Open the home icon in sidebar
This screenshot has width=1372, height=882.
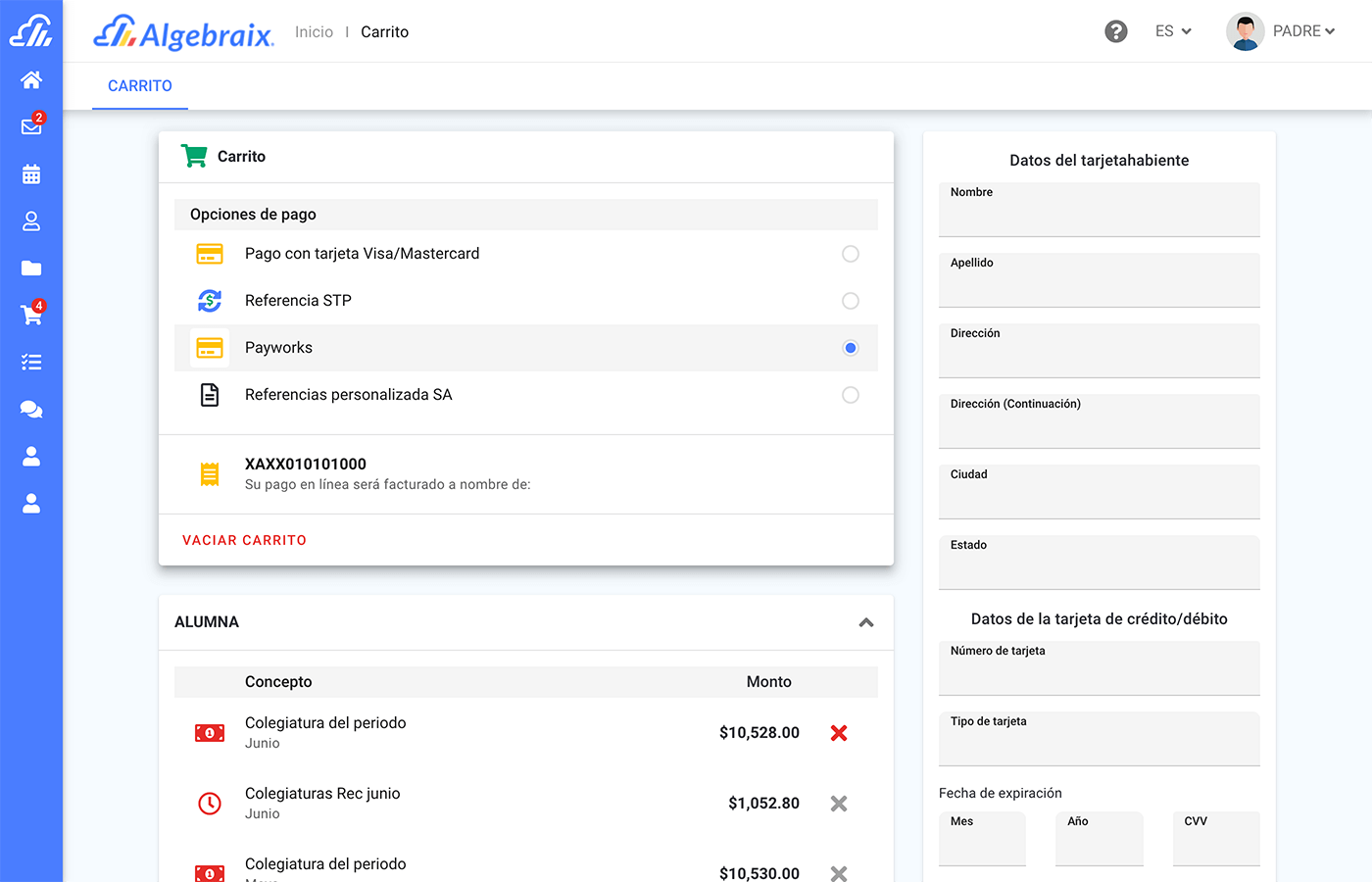point(31,80)
